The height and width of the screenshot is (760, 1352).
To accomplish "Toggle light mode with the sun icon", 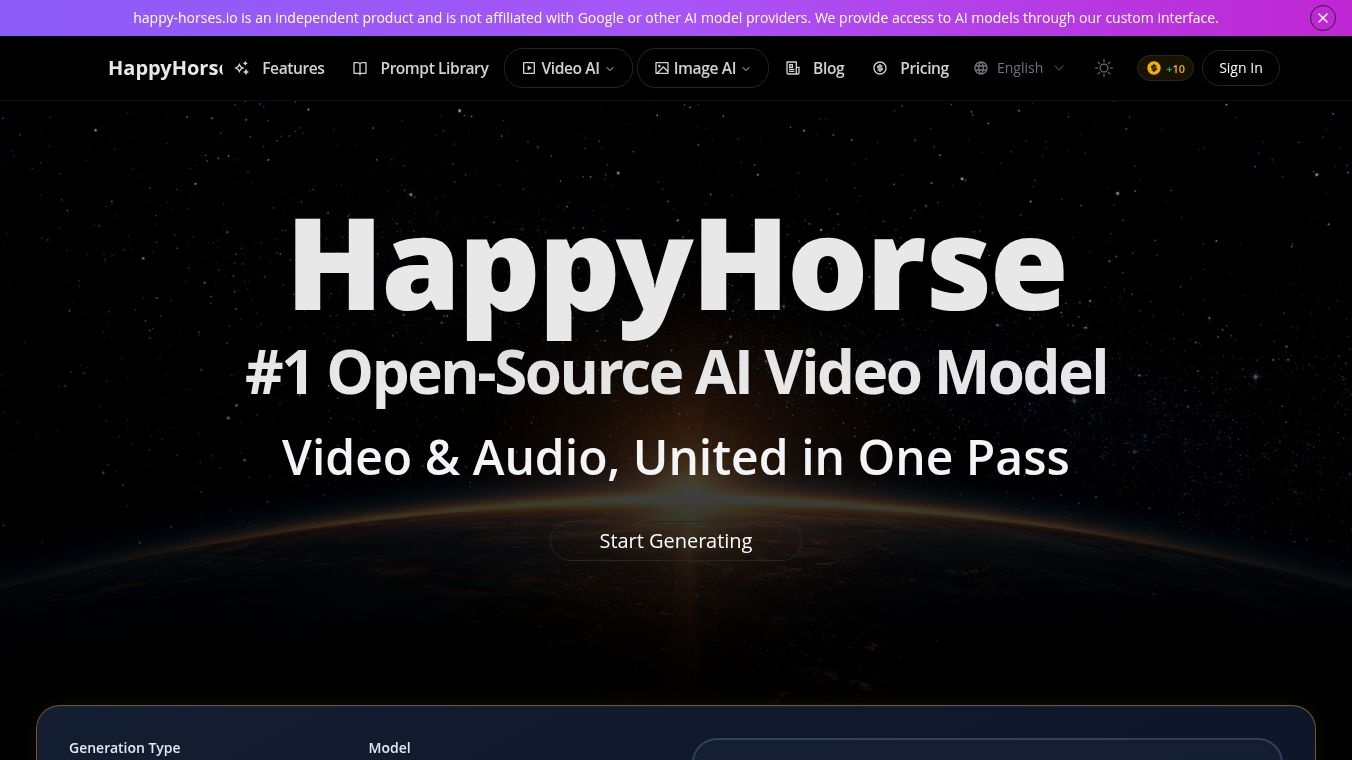I will click(x=1104, y=68).
